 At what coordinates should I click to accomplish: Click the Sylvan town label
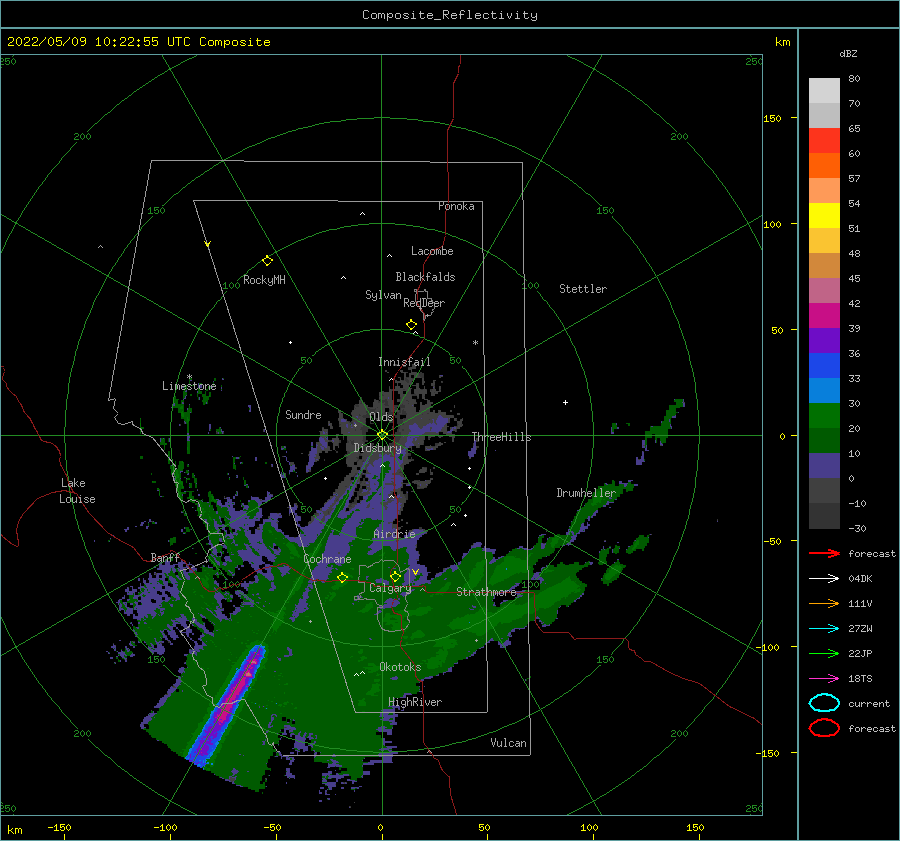click(383, 295)
